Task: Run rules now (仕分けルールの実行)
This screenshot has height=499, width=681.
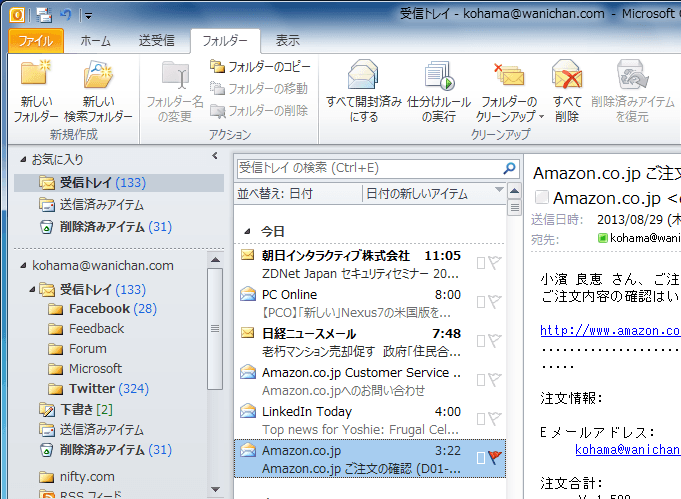Action: pos(439,91)
